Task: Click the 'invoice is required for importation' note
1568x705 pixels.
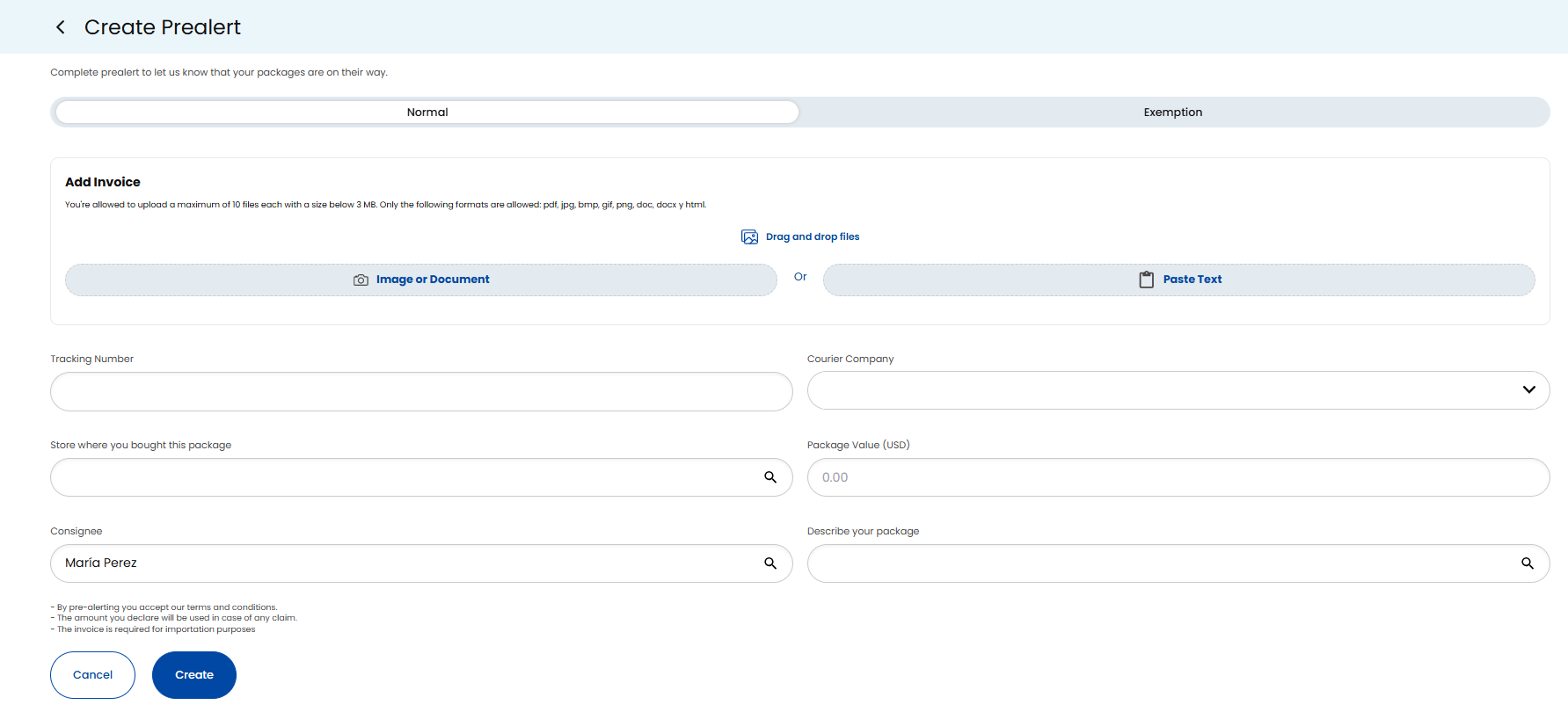Action: coord(153,629)
